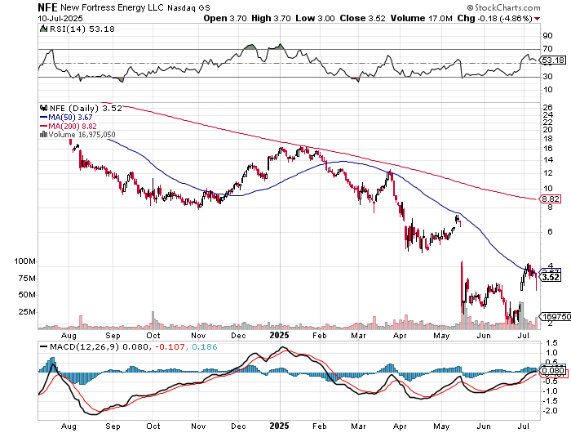Click the 53.18 RSI axis flag
571x433 pixels.
click(x=553, y=60)
